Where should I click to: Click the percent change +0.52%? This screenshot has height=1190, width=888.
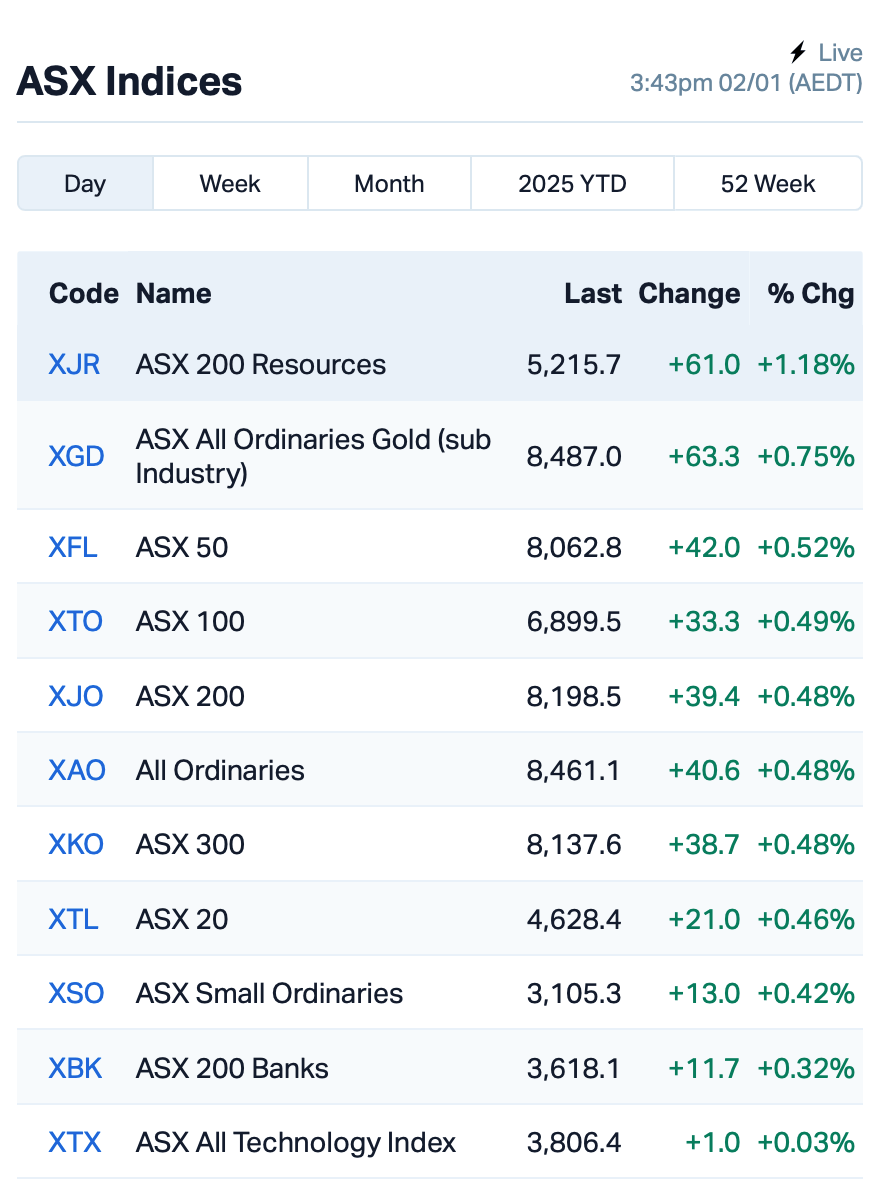[806, 547]
